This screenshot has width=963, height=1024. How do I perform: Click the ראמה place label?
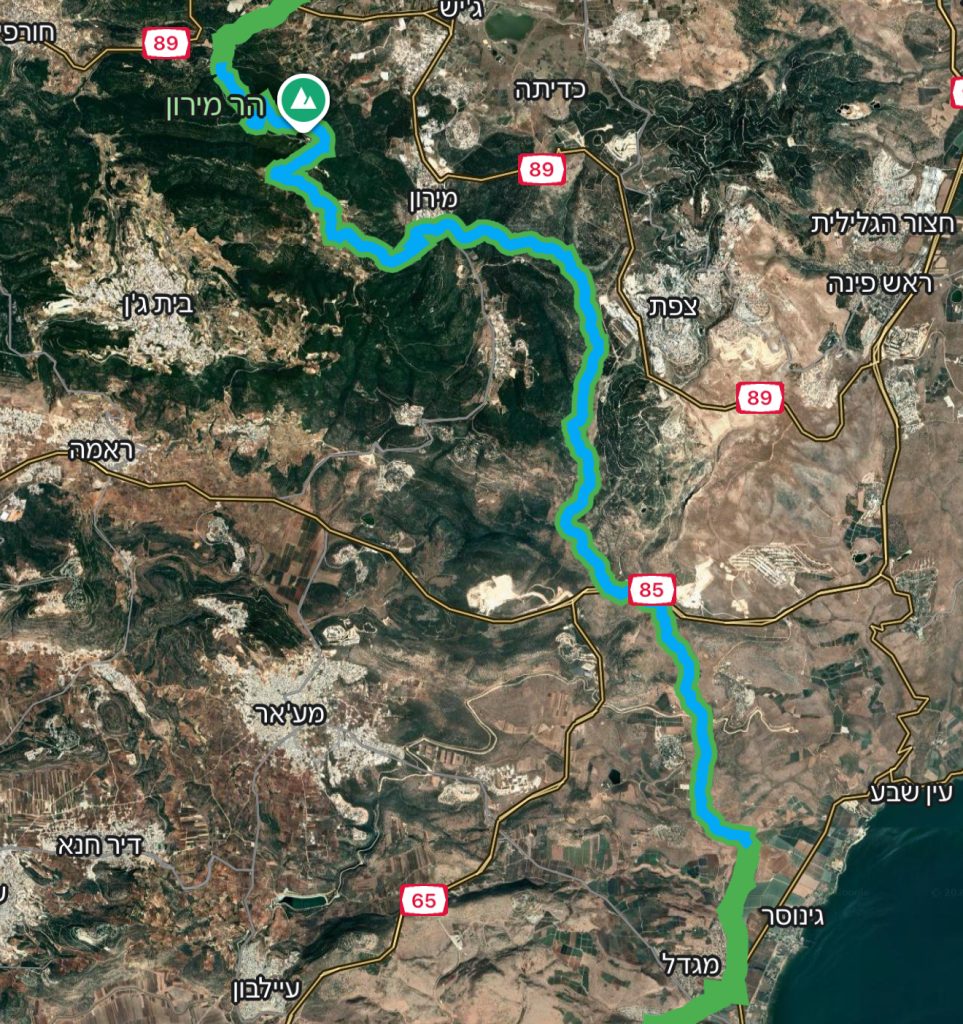(x=102, y=450)
